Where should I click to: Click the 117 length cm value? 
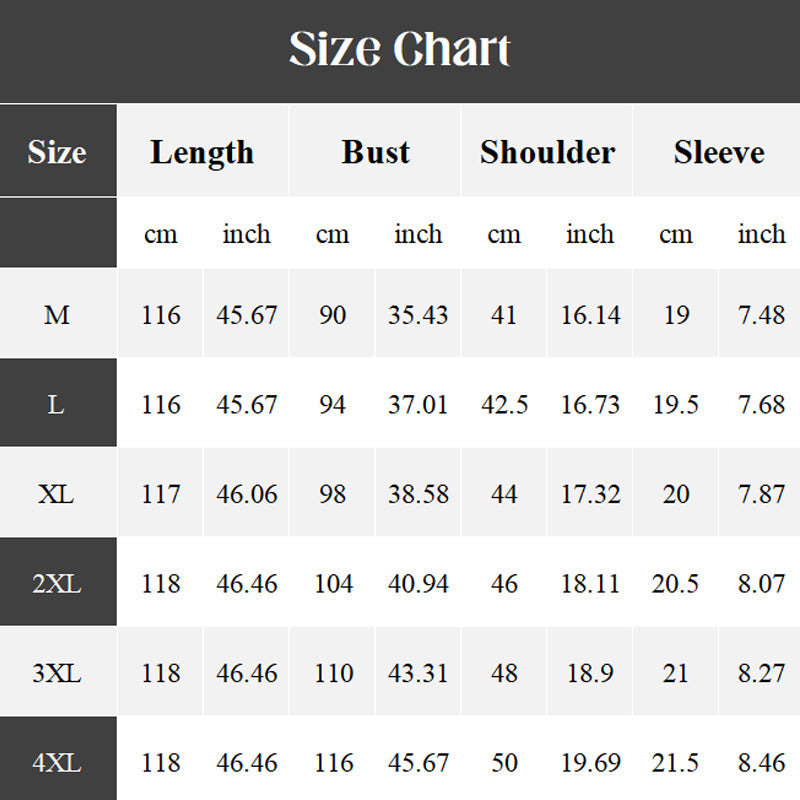click(x=161, y=494)
